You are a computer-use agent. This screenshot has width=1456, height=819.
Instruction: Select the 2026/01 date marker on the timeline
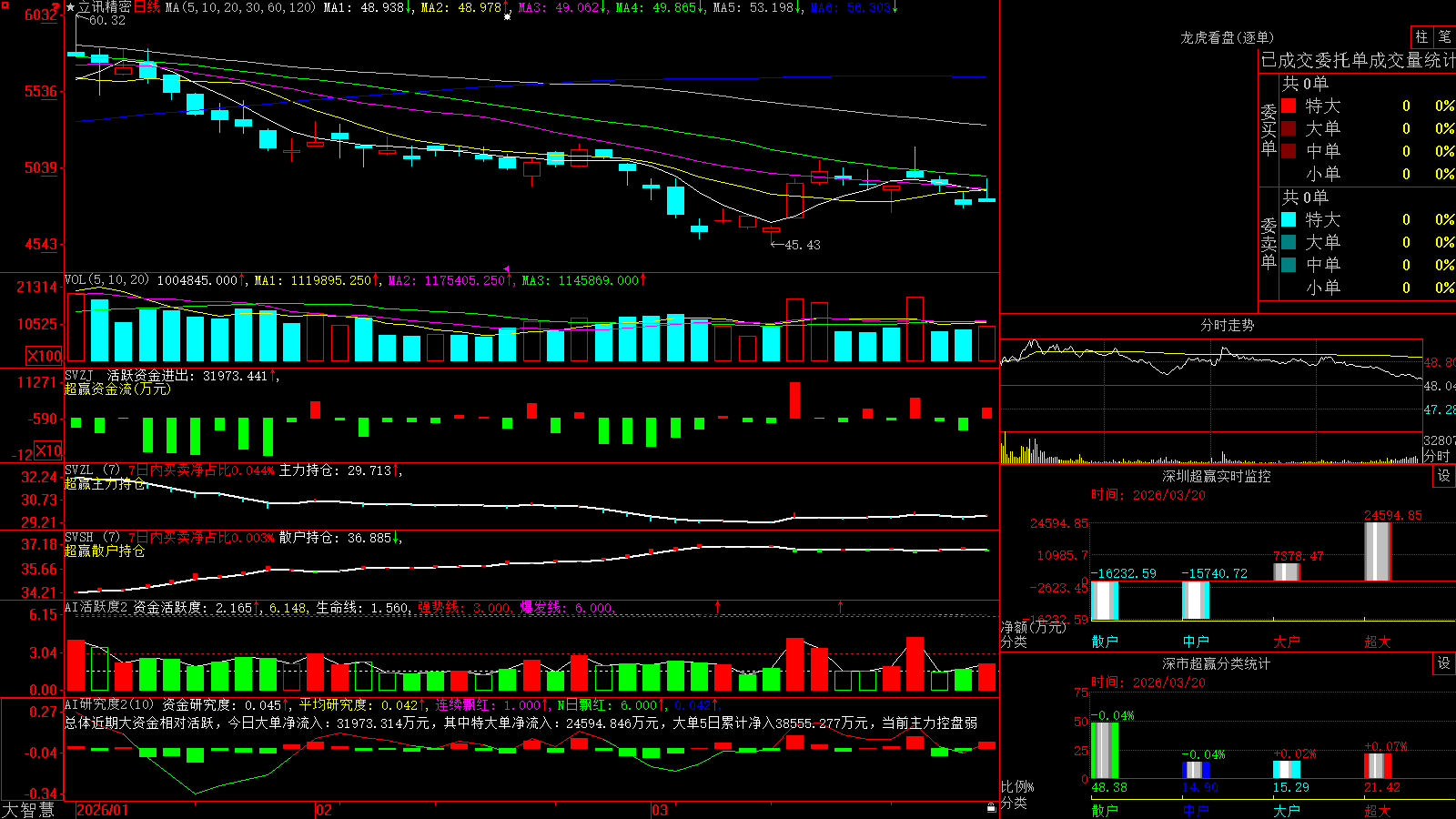click(x=103, y=810)
